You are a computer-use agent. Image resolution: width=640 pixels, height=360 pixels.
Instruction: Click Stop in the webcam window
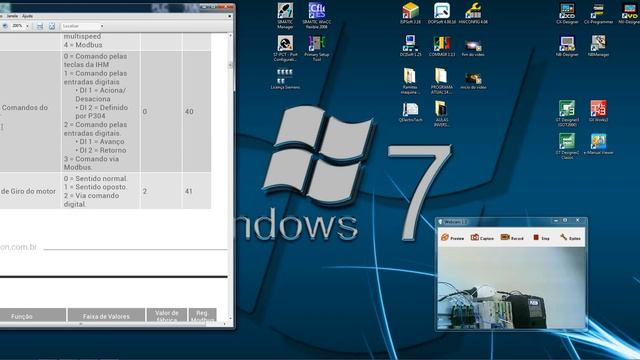[x=541, y=238]
